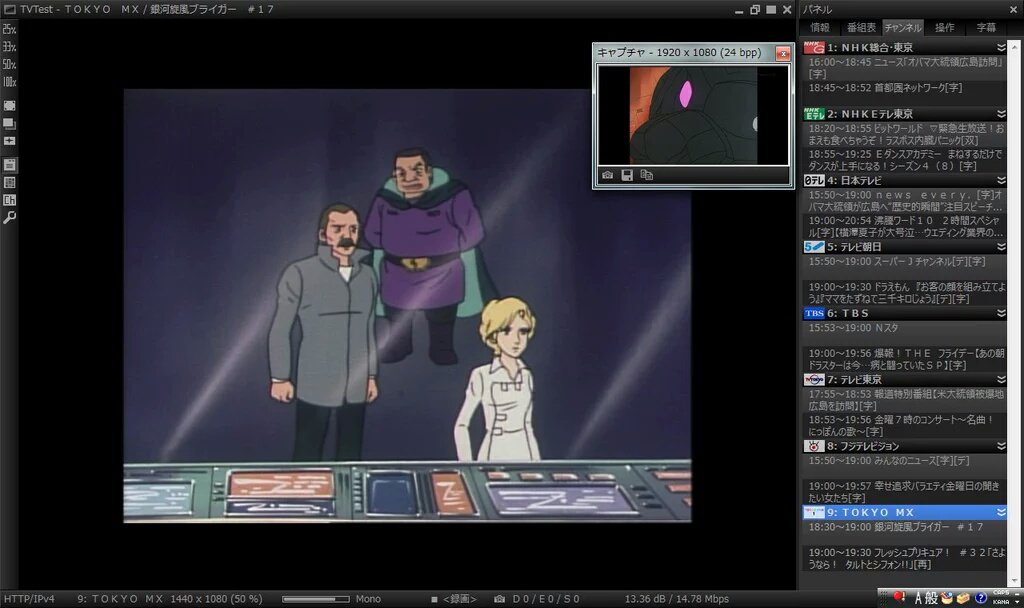This screenshot has height=608, width=1024.
Task: Click the NHK G channel logo
Action: pos(814,48)
